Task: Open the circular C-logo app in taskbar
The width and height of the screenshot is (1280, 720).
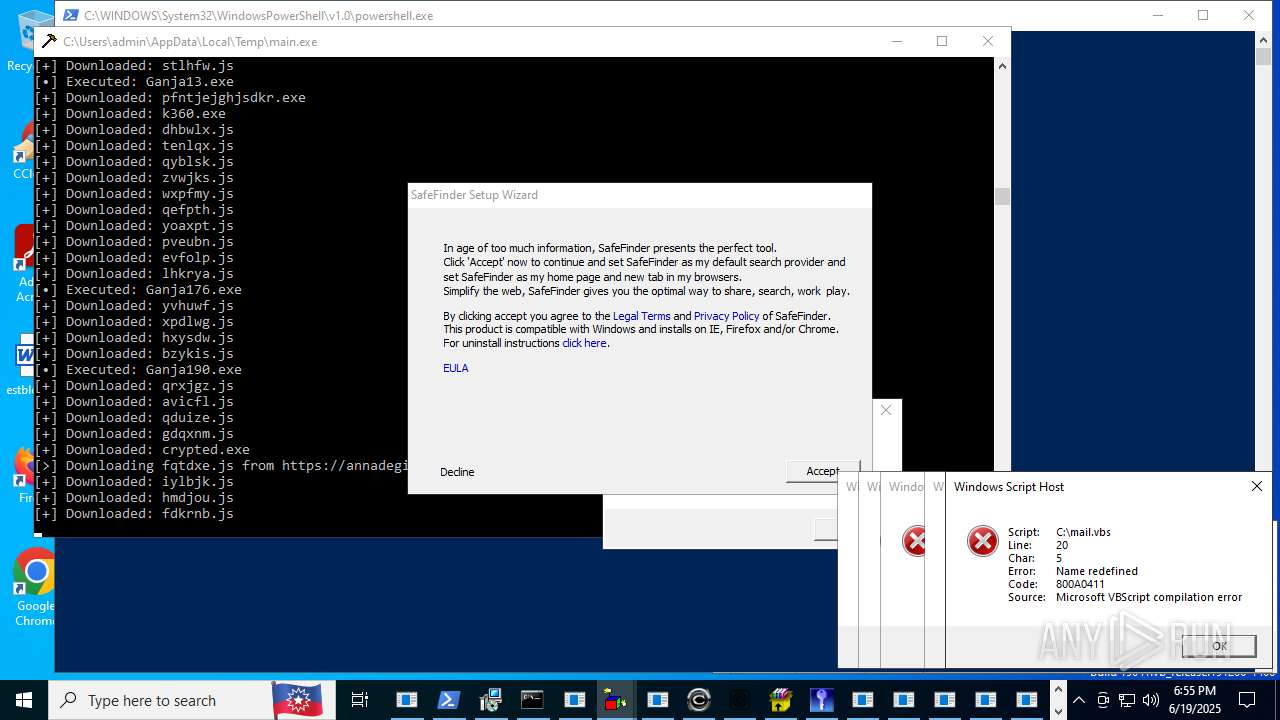Action: 699,700
